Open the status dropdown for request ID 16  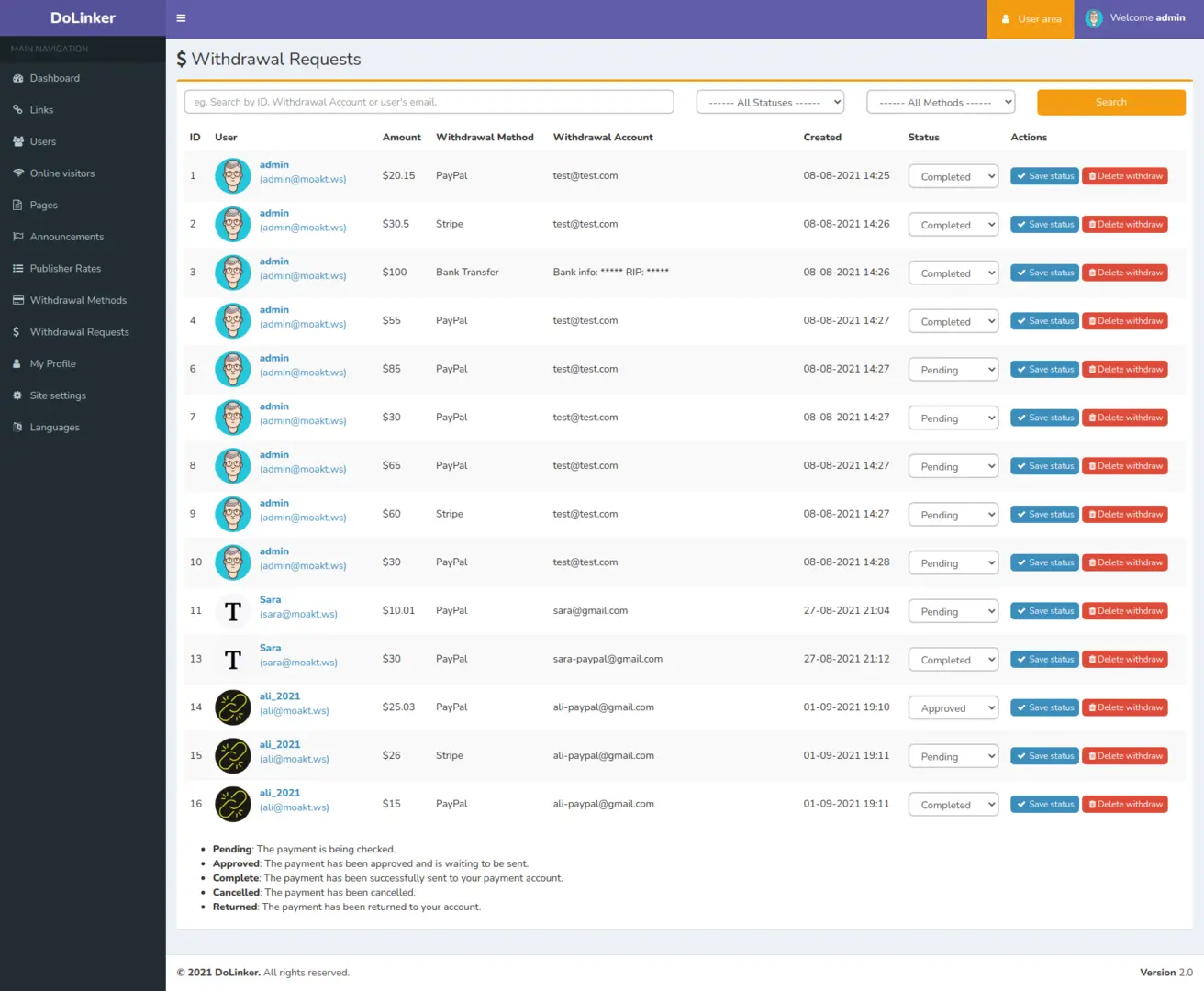point(953,805)
